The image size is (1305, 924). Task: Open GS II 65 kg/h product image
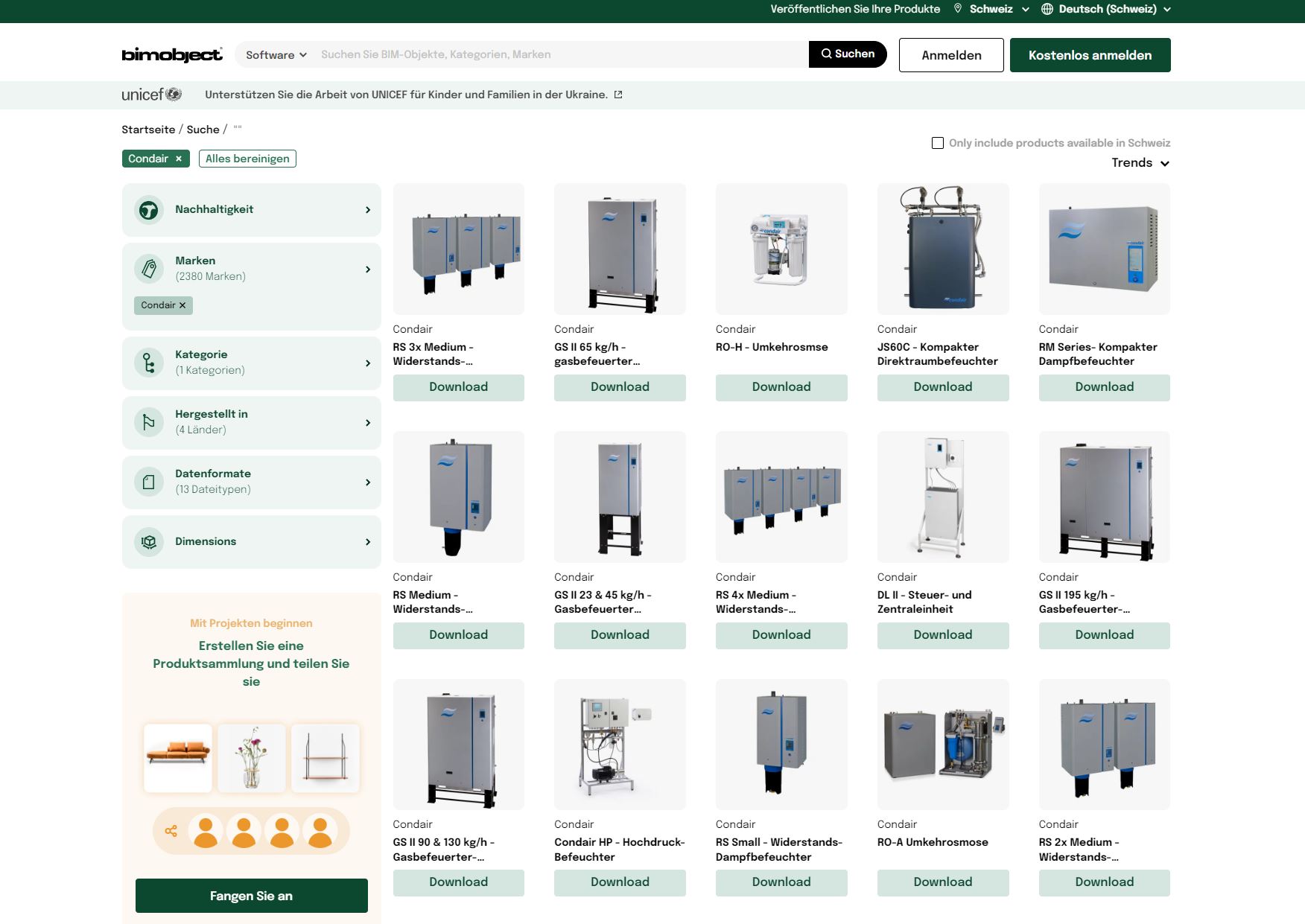tap(620, 249)
